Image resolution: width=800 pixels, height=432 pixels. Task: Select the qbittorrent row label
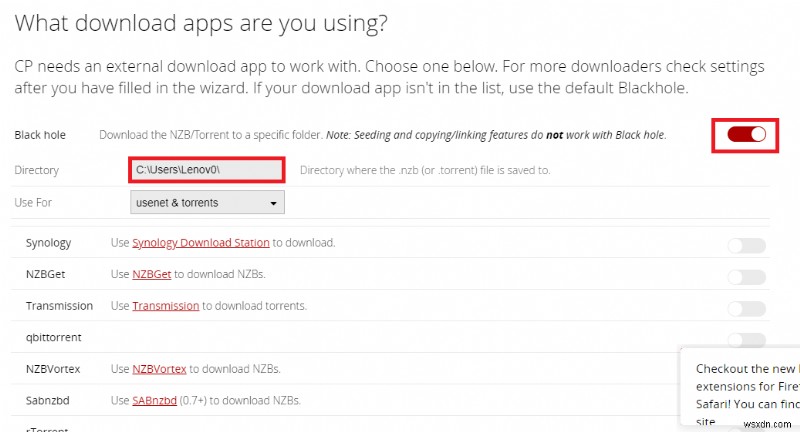point(53,337)
